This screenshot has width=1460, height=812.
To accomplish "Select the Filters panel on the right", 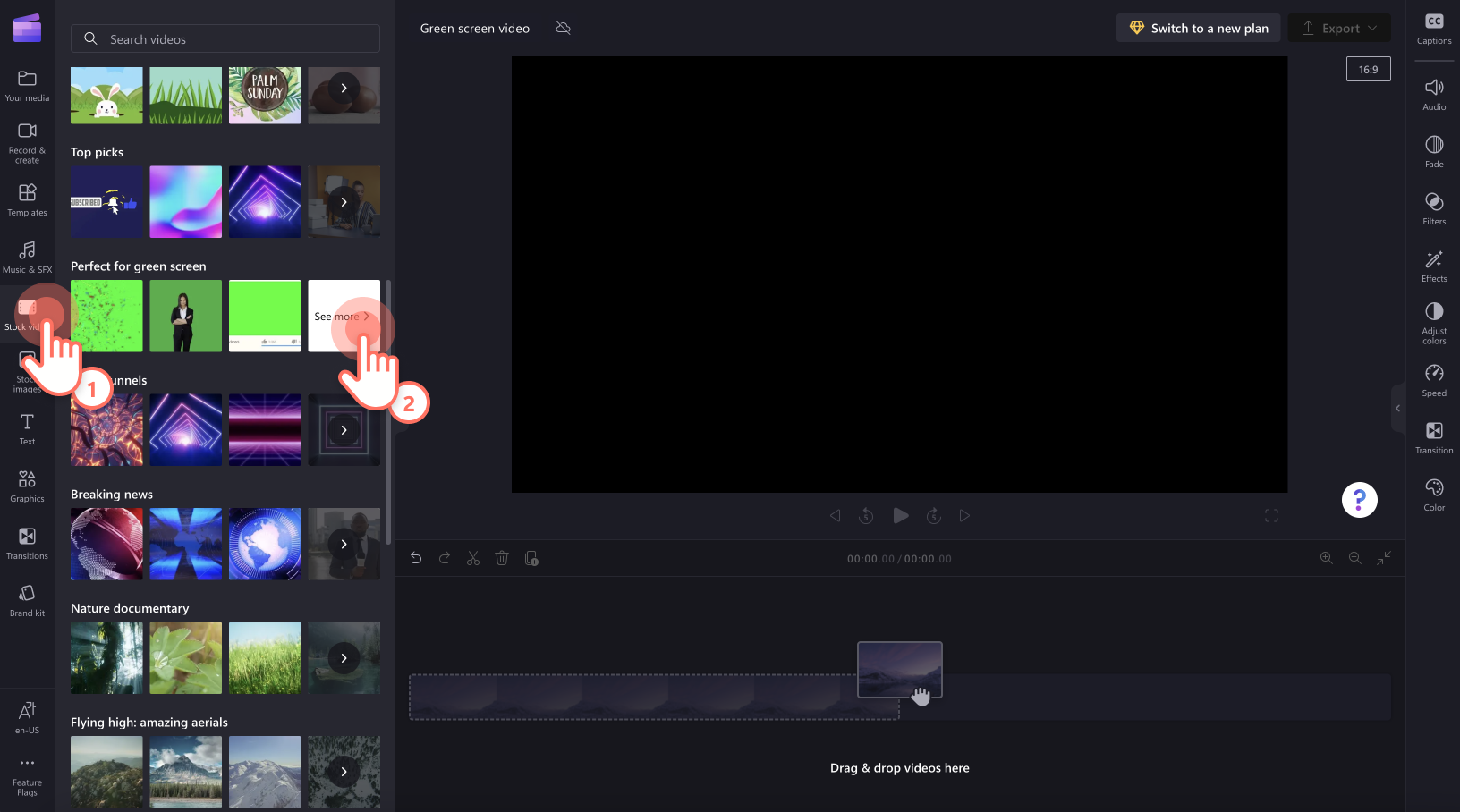I will (1433, 208).
